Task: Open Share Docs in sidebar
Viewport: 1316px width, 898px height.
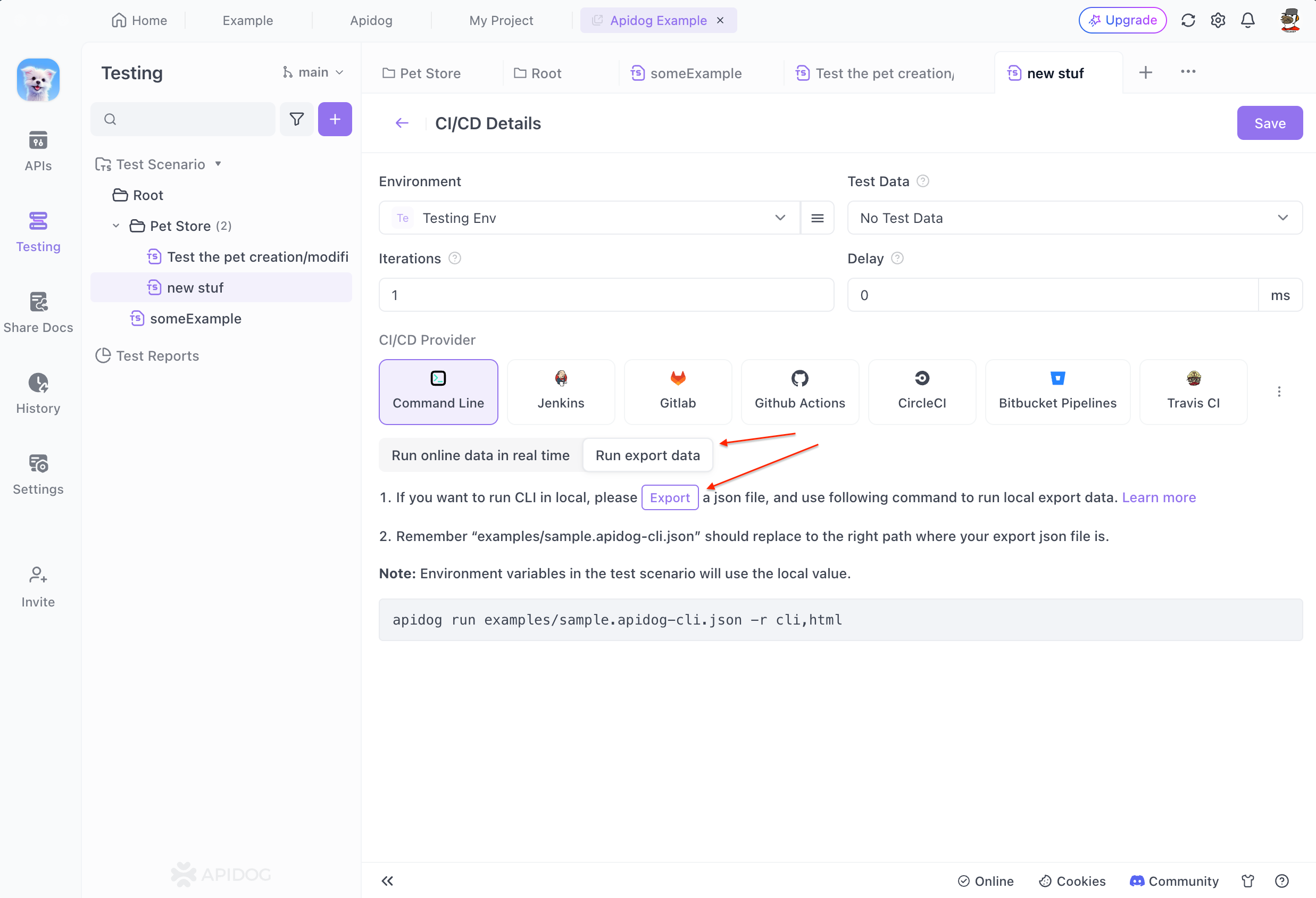Action: (38, 313)
